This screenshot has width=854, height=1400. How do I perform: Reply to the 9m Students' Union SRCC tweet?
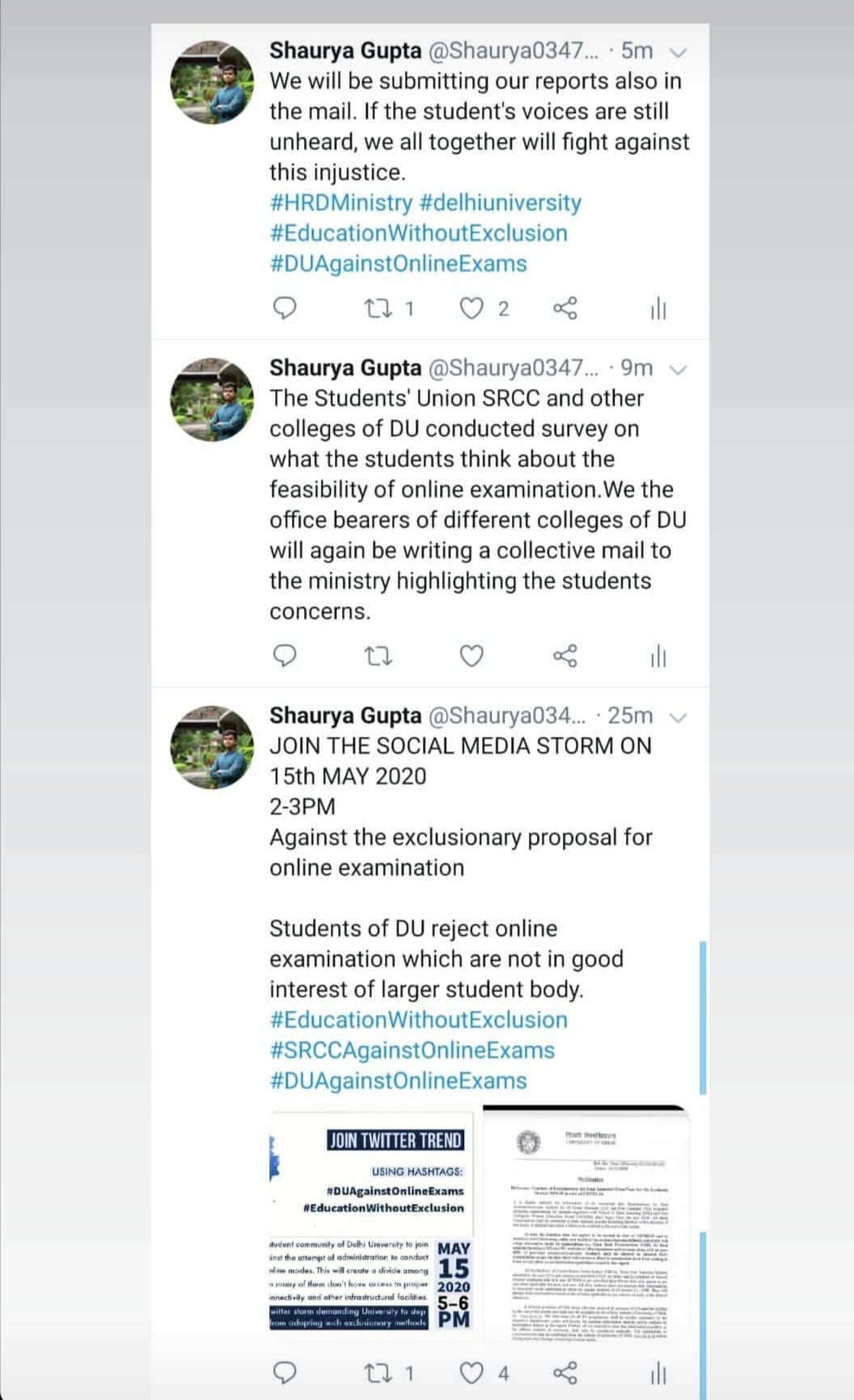285,656
